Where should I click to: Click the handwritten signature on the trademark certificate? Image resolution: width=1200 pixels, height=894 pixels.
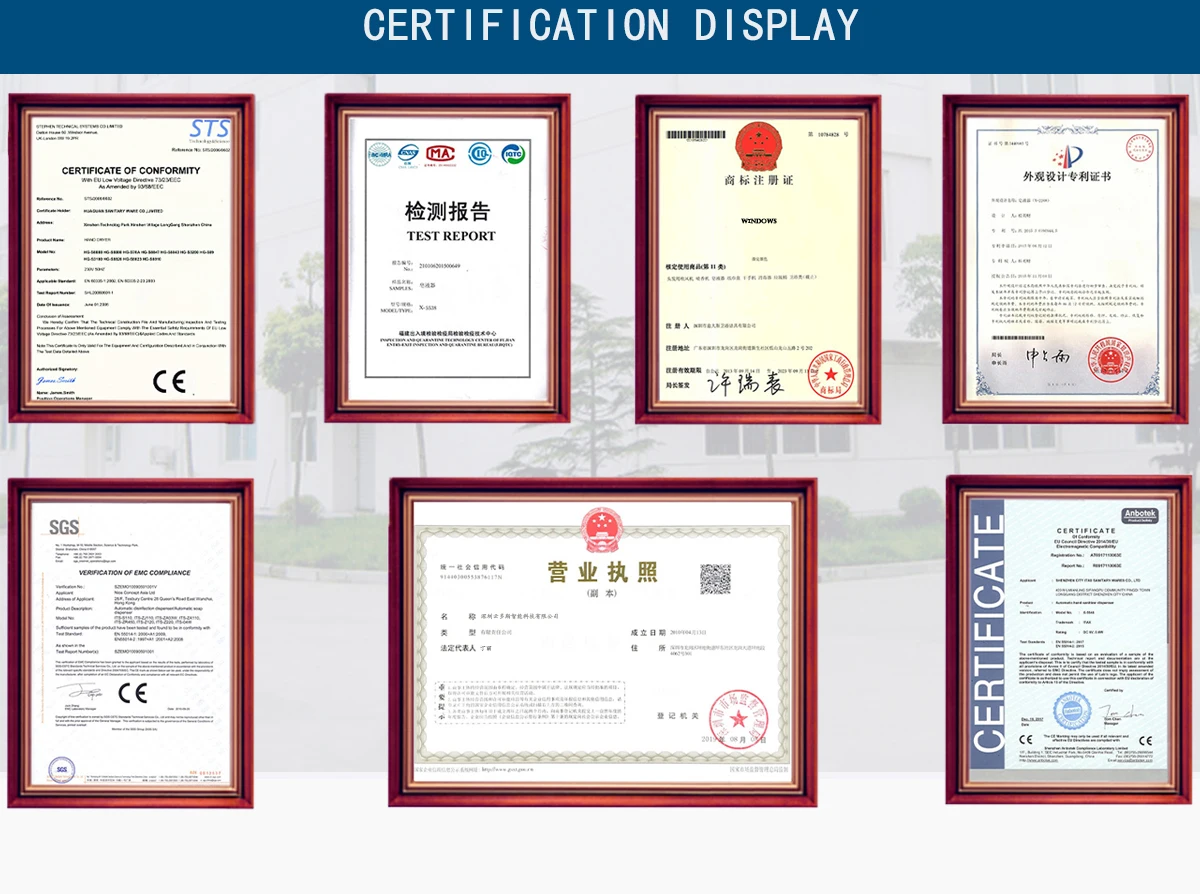click(x=745, y=385)
